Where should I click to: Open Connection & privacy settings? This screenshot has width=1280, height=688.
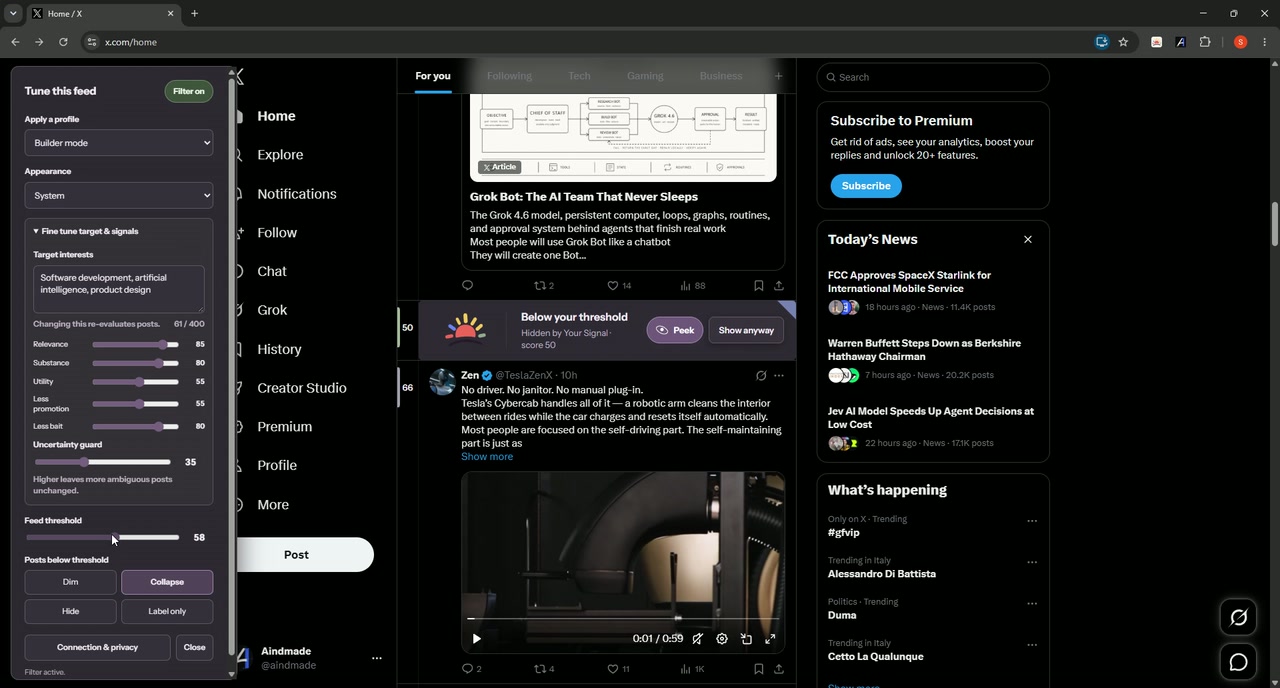(x=98, y=647)
